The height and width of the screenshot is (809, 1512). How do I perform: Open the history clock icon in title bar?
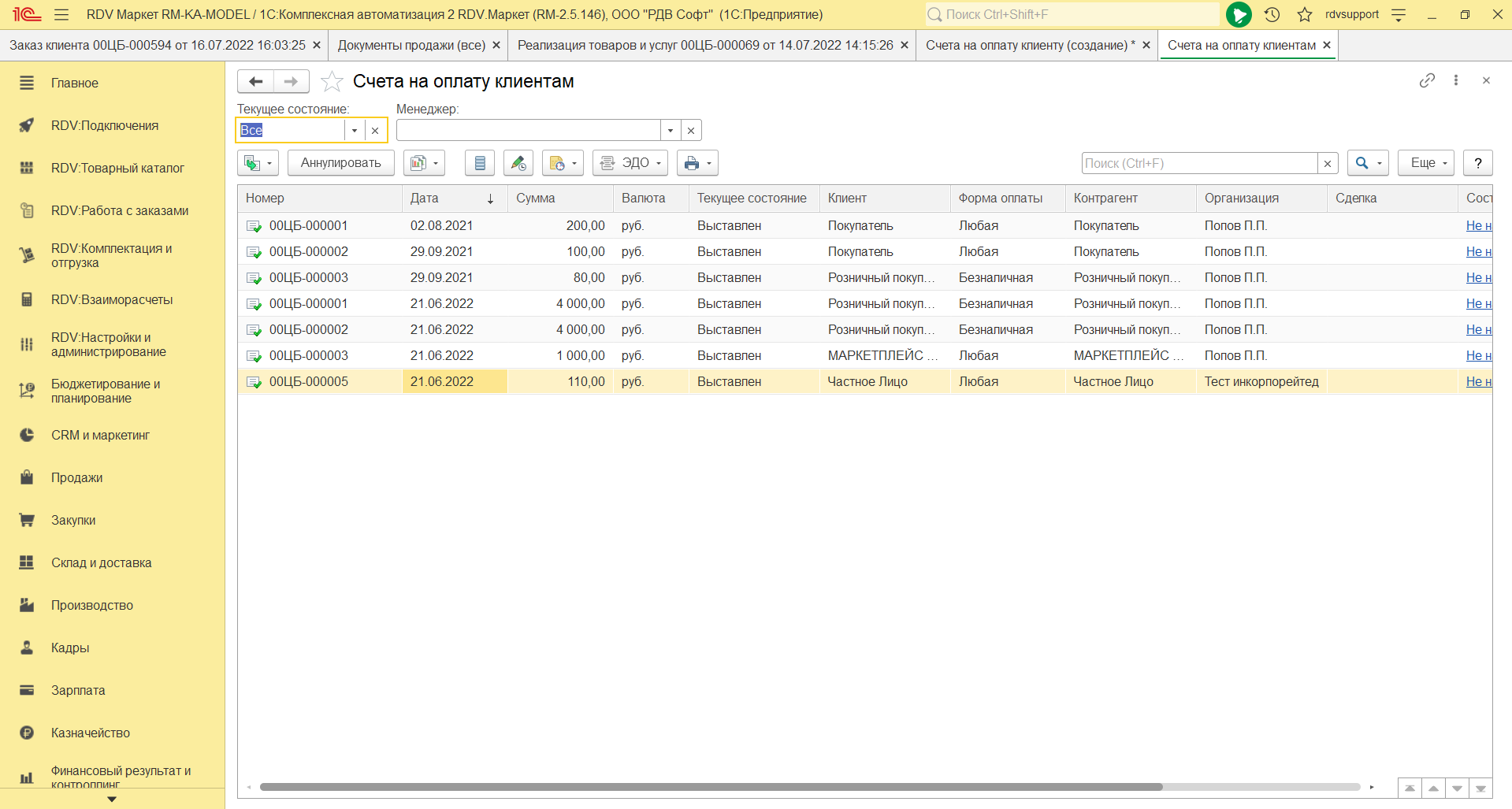click(x=1272, y=14)
